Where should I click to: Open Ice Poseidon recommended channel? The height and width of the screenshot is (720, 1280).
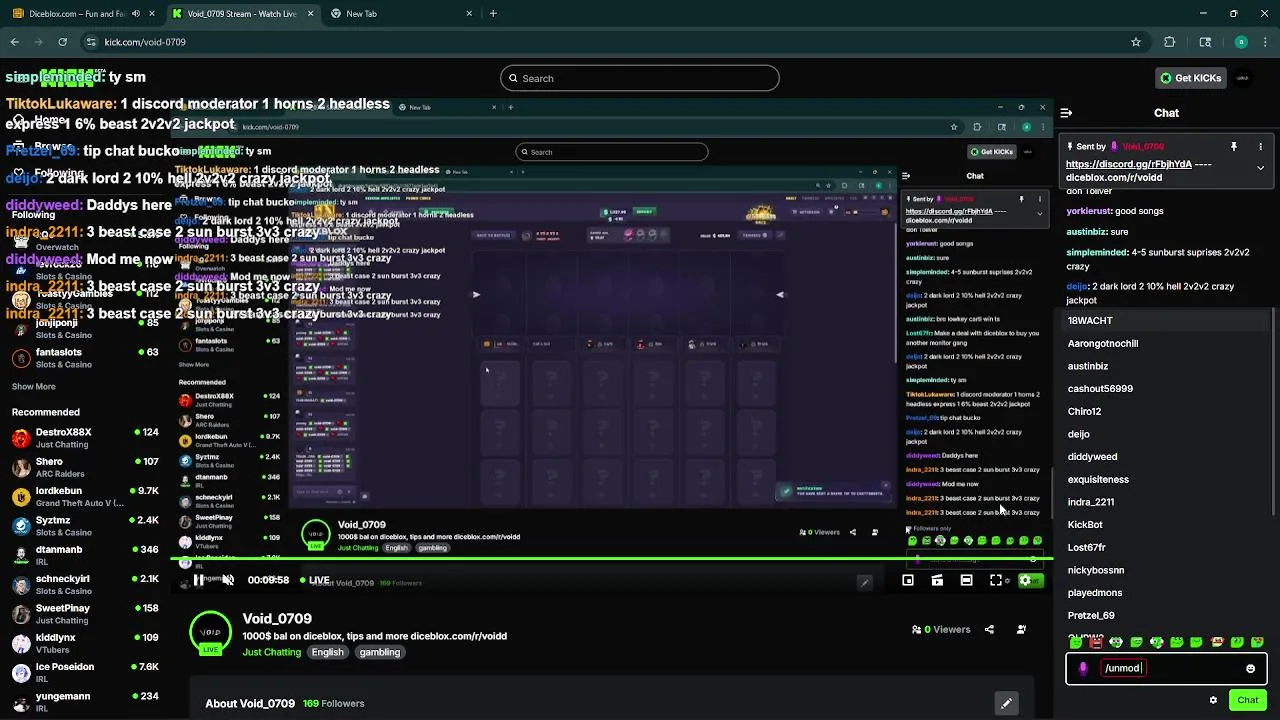pos(85,672)
